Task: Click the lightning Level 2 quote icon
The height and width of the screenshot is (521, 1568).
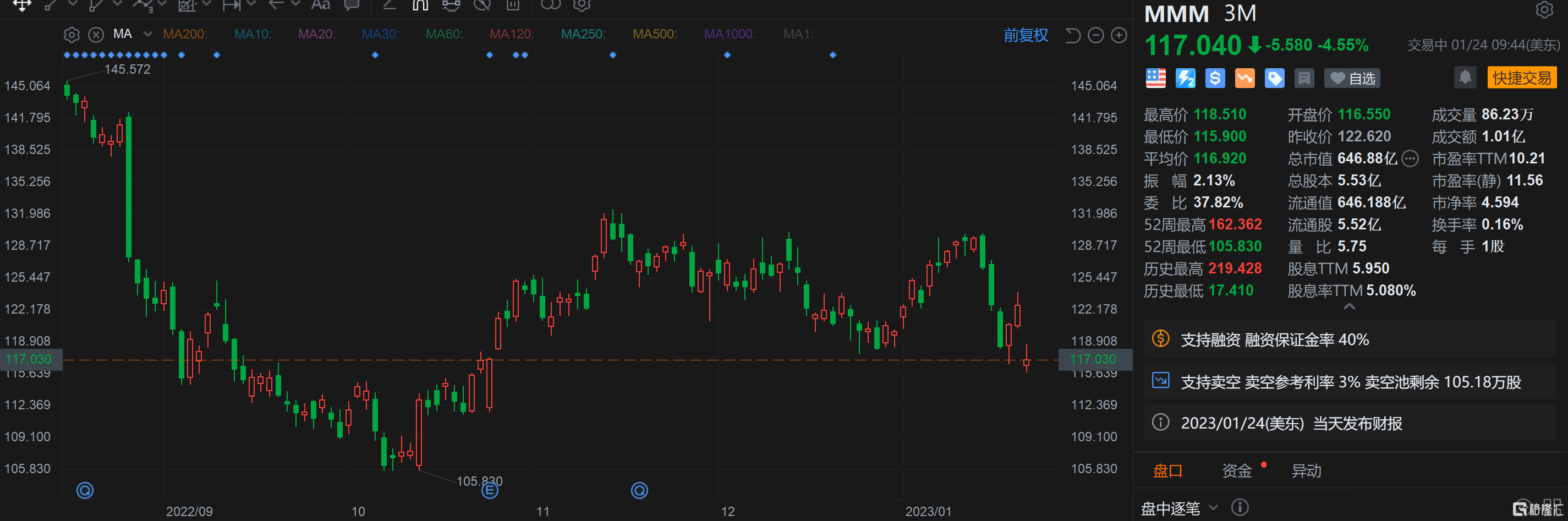Action: (1185, 78)
